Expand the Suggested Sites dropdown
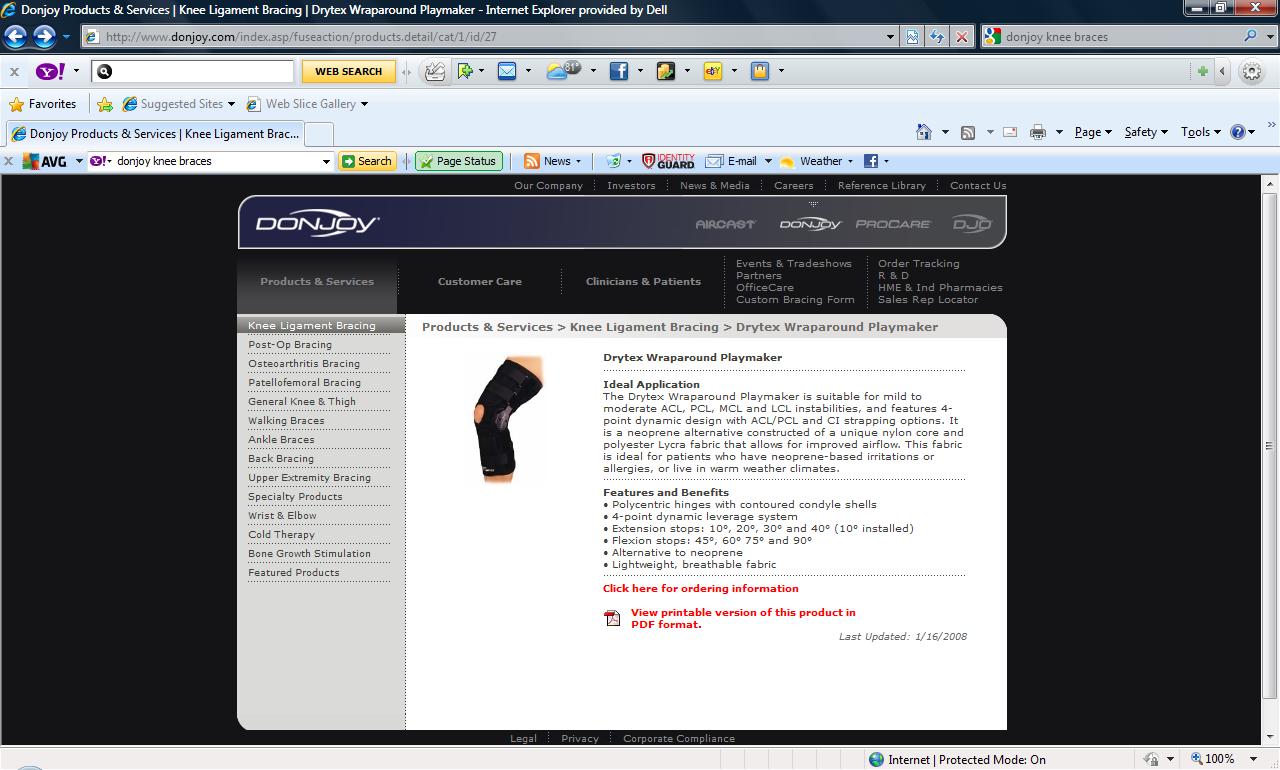This screenshot has height=770, width=1280. pyautogui.click(x=231, y=104)
